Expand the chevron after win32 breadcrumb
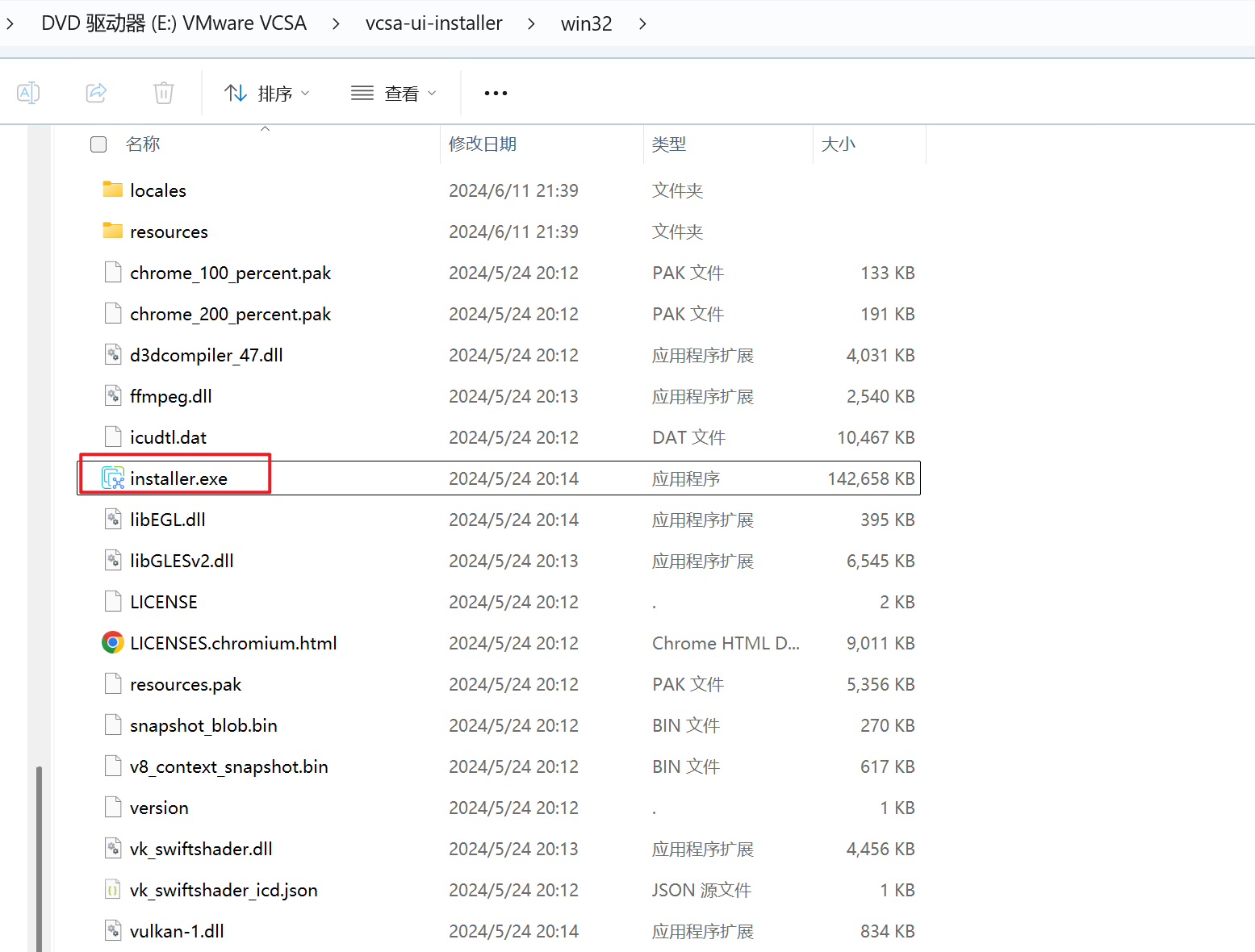1255x952 pixels. [x=642, y=24]
